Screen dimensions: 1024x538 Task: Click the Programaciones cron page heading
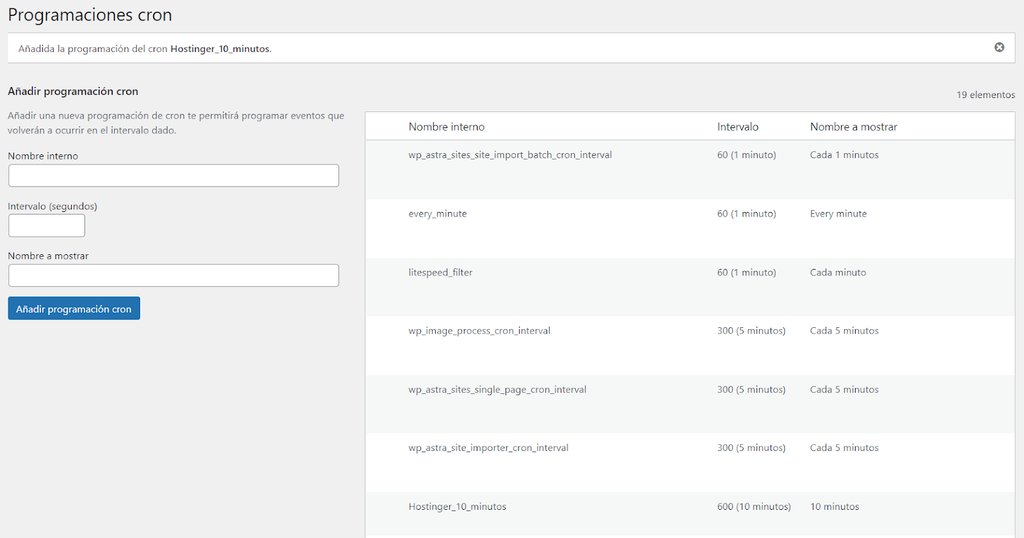point(90,15)
